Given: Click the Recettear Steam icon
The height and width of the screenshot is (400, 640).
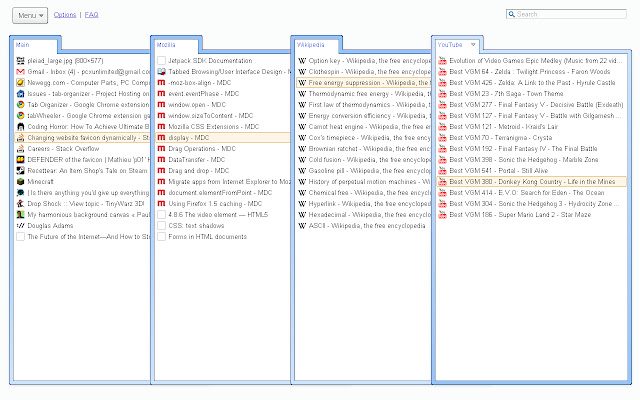Looking at the screenshot, I should [20, 171].
